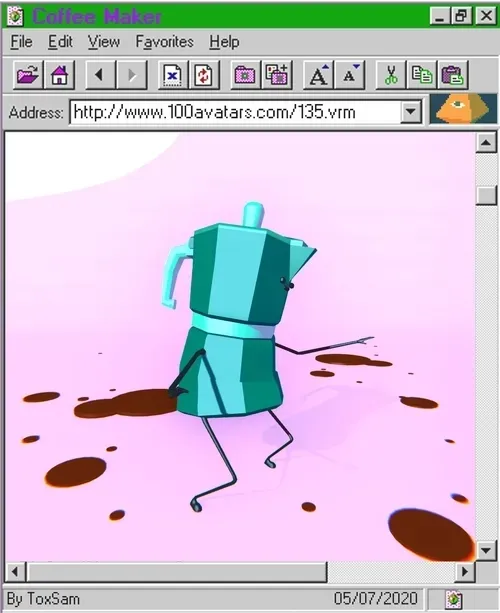The height and width of the screenshot is (613, 500).
Task: Click the Forward arrow button
Action: point(132,75)
